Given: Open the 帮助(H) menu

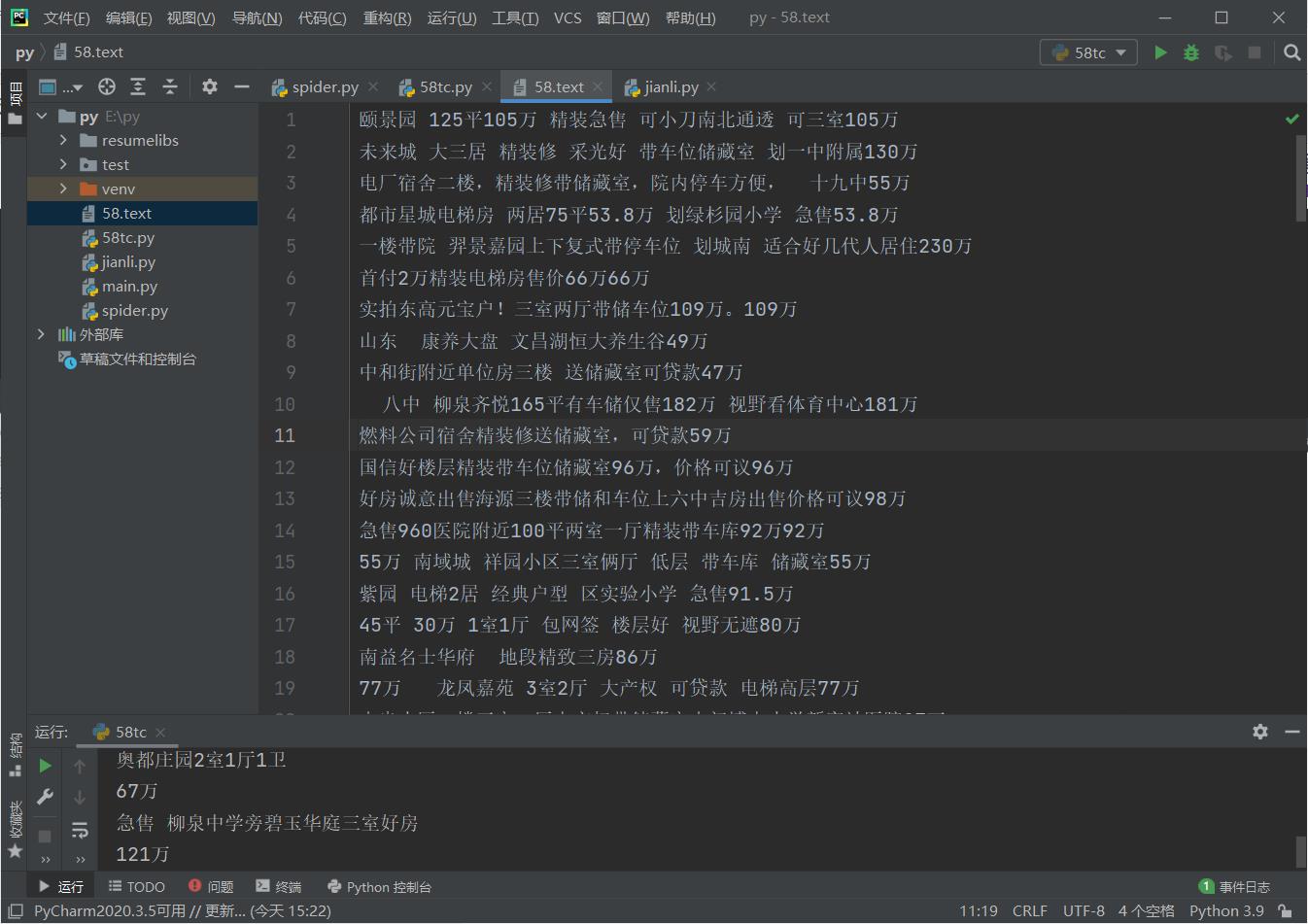Looking at the screenshot, I should [690, 17].
